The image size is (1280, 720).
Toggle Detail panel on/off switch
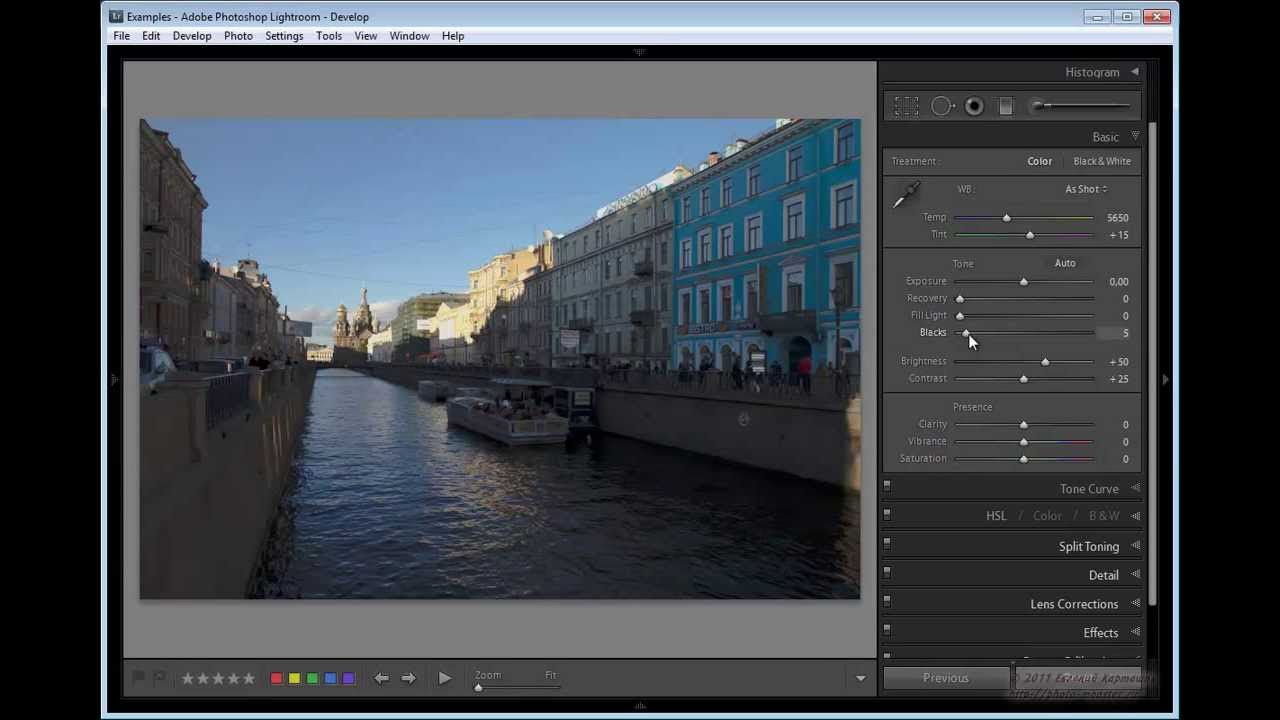(887, 573)
